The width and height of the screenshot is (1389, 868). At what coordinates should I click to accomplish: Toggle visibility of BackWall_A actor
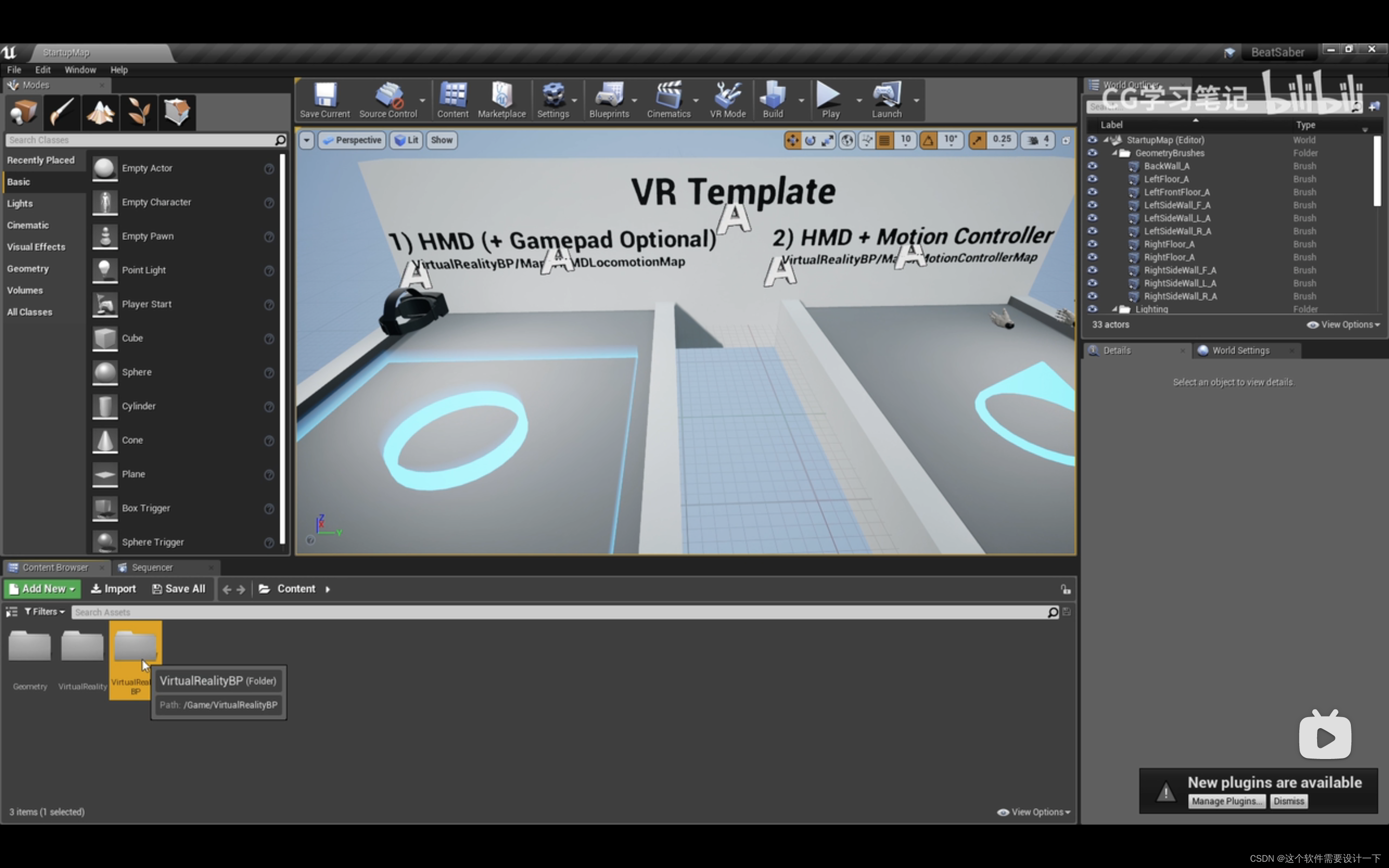[x=1092, y=166]
